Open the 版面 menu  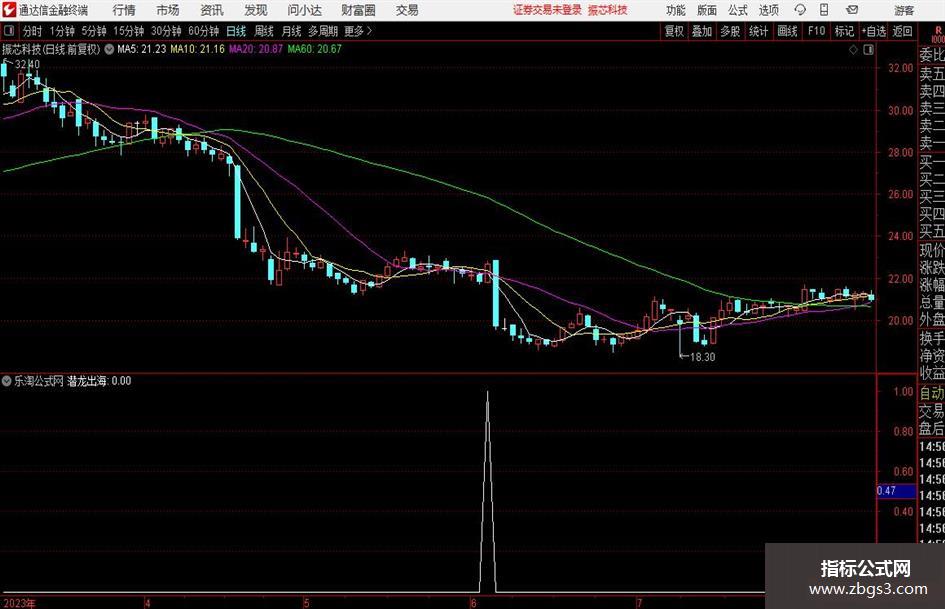pos(706,10)
